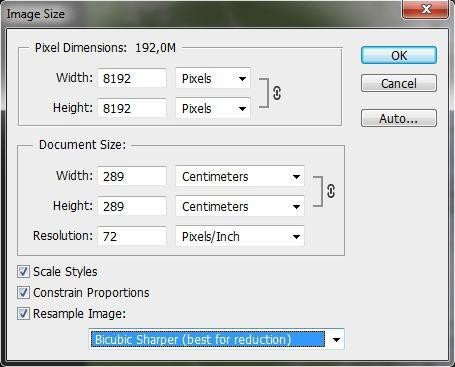Screen dimensions: 455x367
Task: Click the Resolution: label
Action: tap(63, 236)
